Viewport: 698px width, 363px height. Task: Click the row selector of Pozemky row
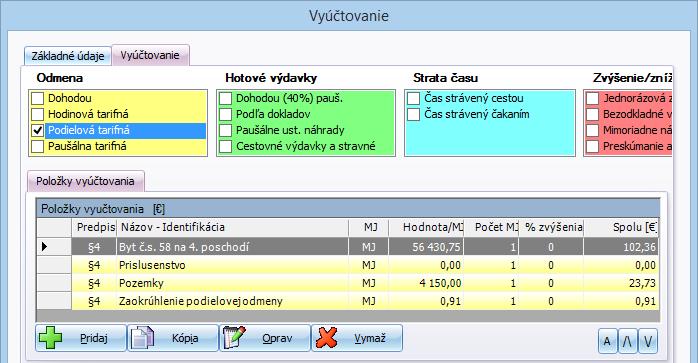pos(54,283)
